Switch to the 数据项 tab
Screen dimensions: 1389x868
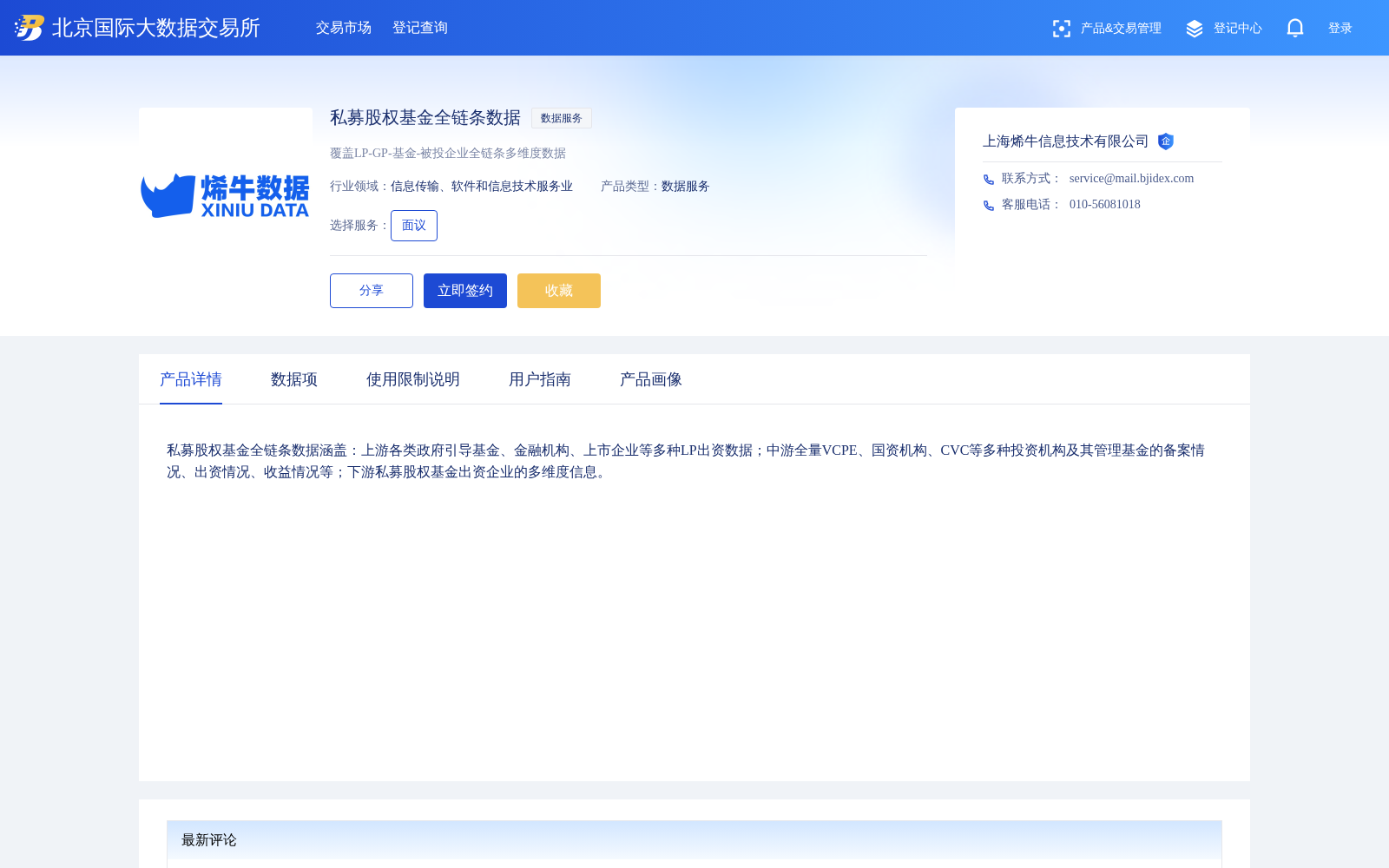pos(294,379)
